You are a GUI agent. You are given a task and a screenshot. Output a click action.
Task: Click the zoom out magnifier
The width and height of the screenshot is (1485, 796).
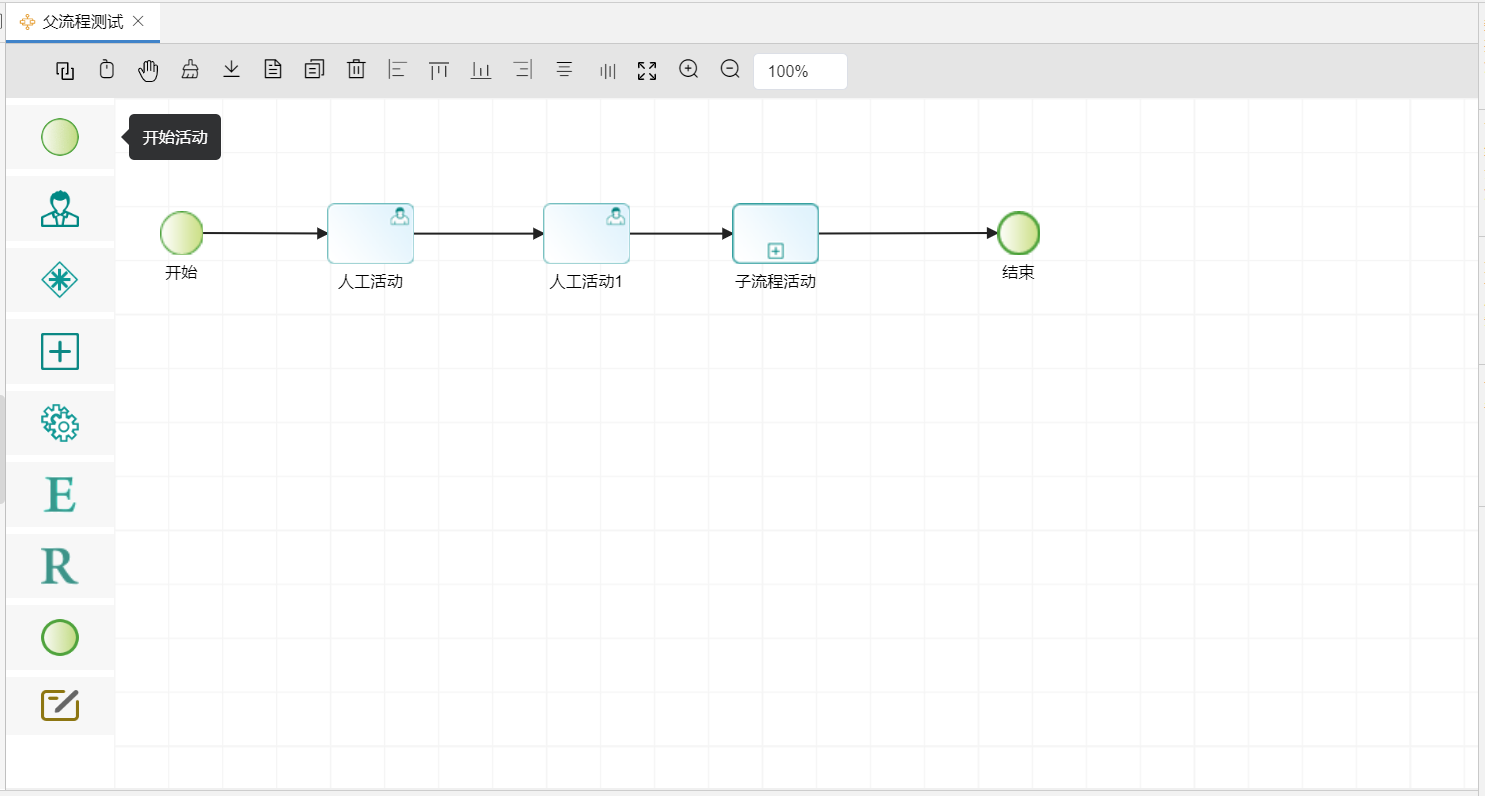(730, 70)
